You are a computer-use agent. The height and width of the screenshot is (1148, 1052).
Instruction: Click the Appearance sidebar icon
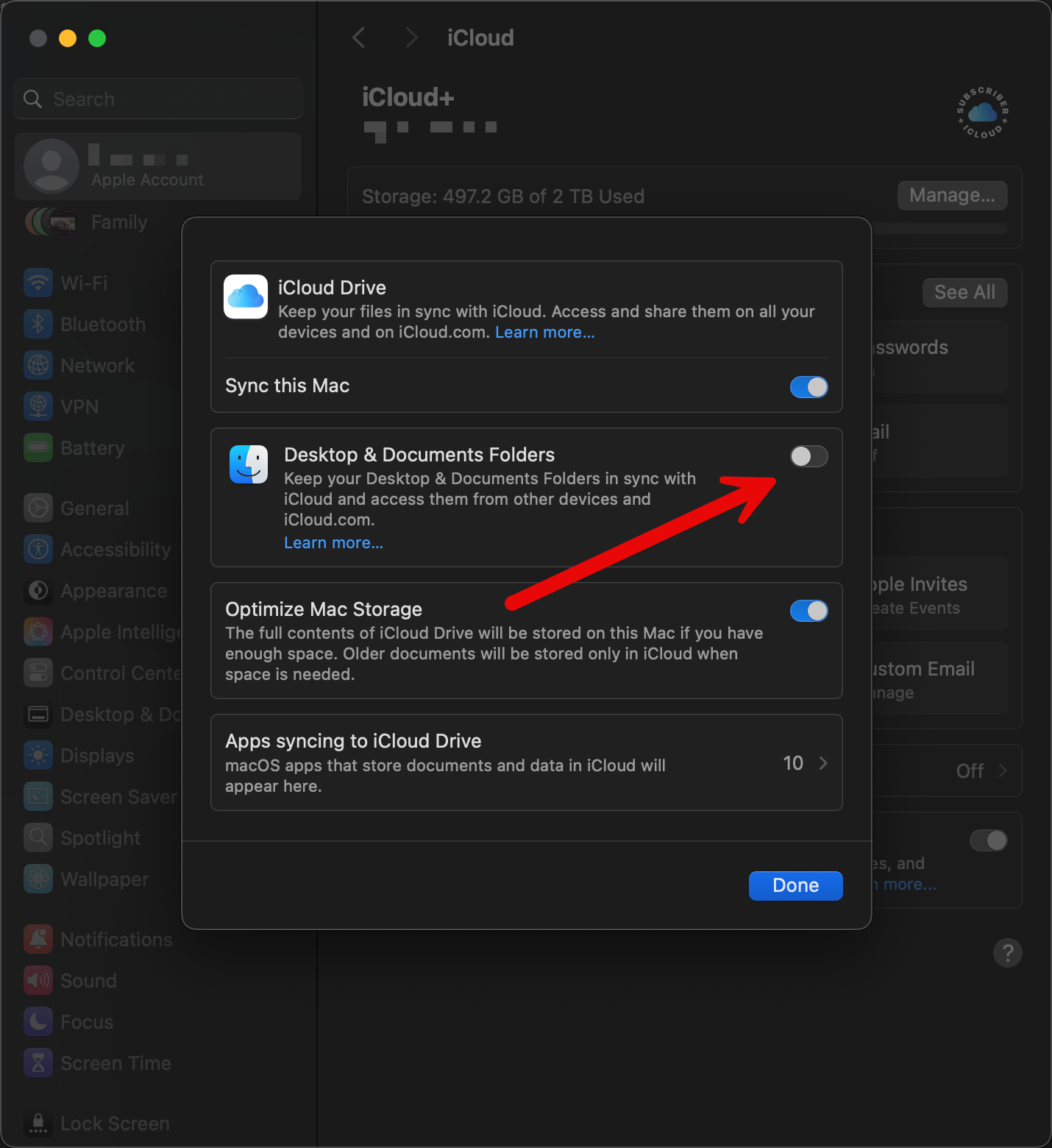point(38,590)
